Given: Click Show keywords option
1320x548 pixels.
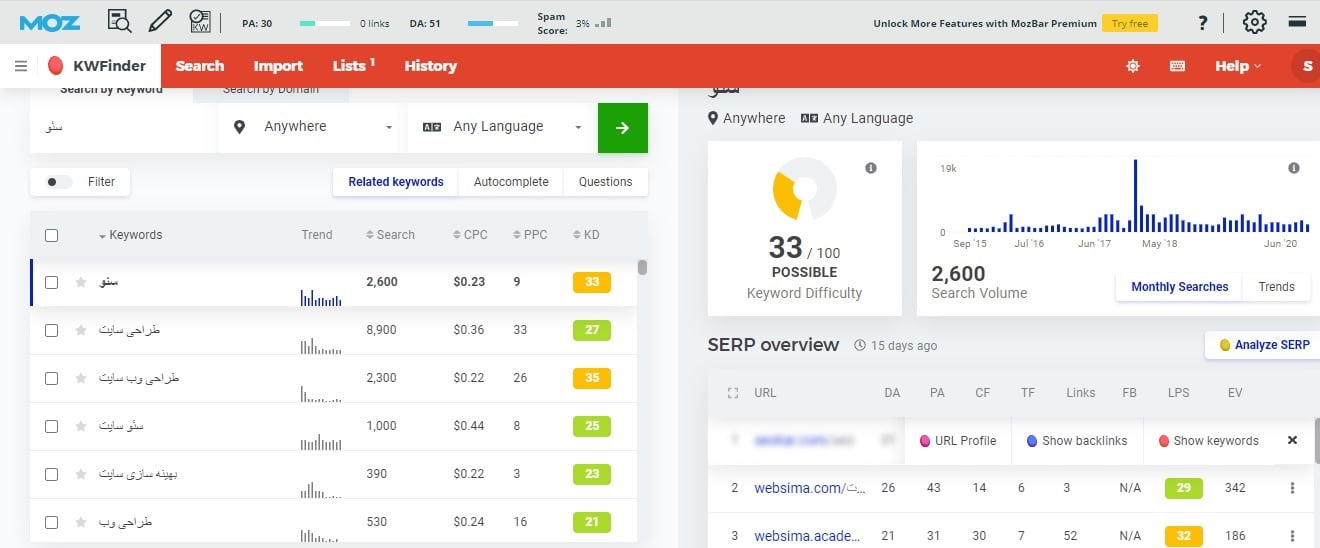Looking at the screenshot, I should coord(1208,441).
